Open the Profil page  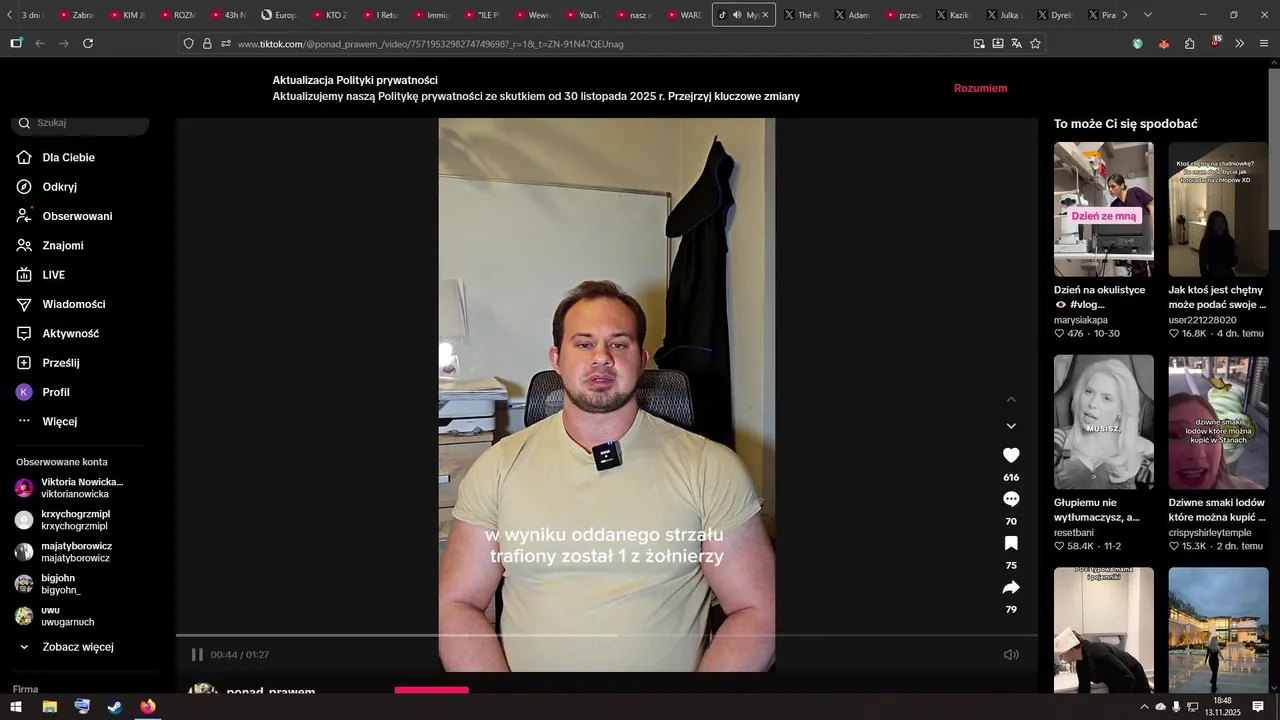coord(43,392)
